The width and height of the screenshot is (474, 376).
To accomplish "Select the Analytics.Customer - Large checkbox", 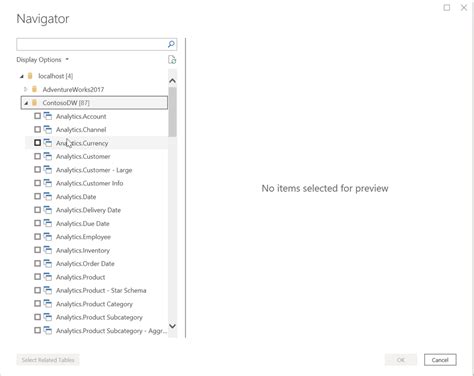I will (x=37, y=170).
